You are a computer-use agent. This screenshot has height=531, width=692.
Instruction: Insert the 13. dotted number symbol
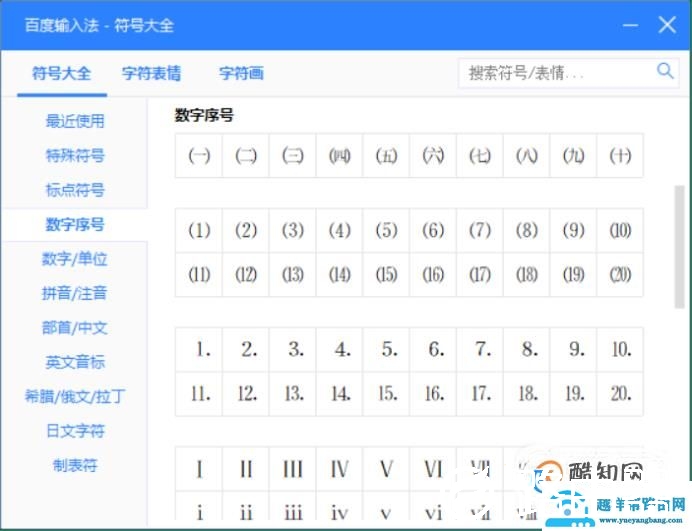click(293, 394)
